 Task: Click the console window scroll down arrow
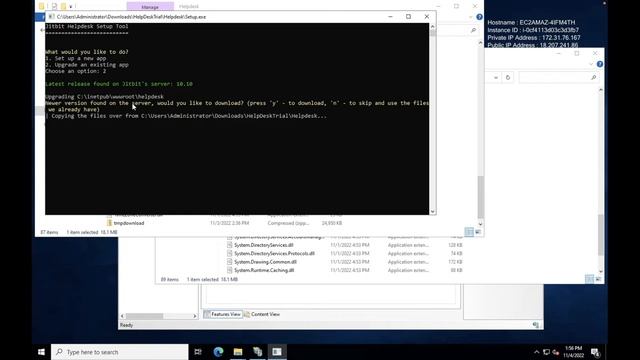pyautogui.click(x=433, y=211)
